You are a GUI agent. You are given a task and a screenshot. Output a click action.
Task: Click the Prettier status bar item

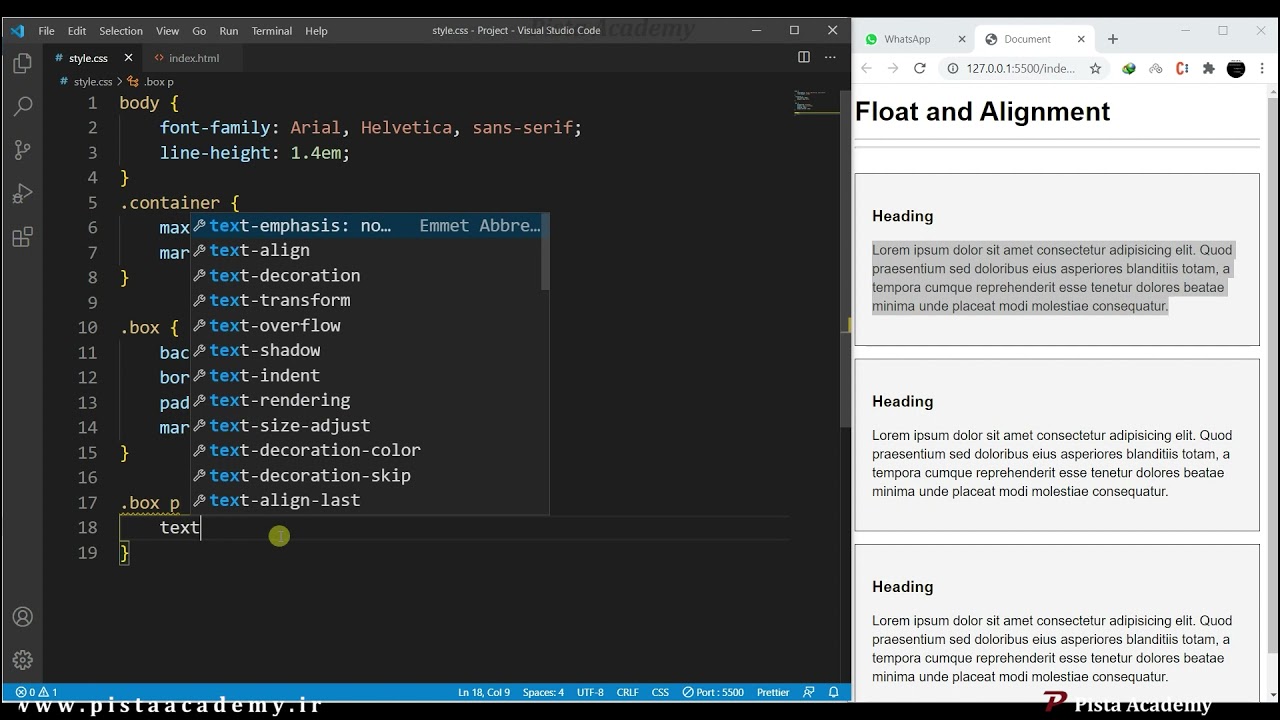pos(773,692)
